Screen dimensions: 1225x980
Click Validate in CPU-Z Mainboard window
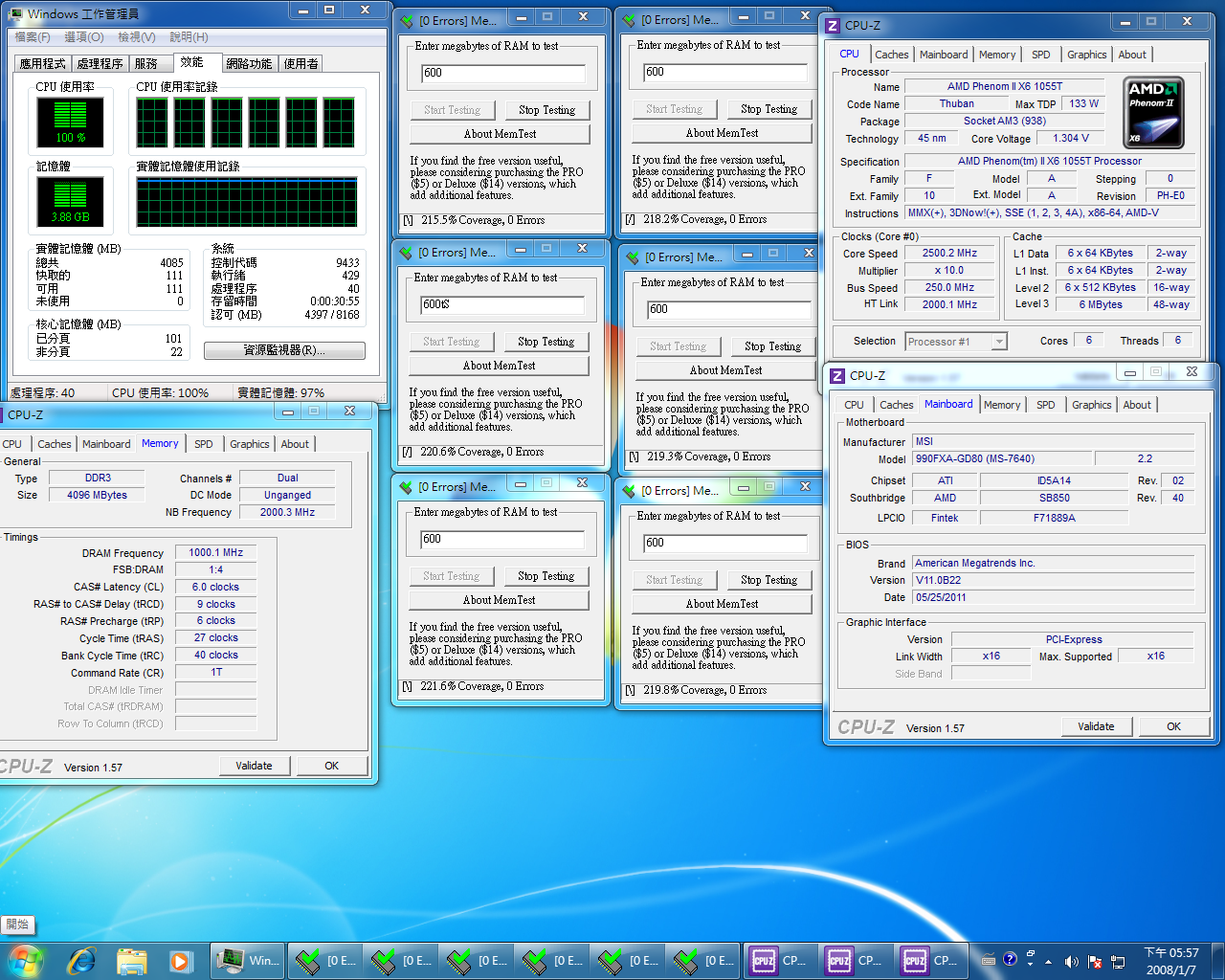coord(1096,726)
